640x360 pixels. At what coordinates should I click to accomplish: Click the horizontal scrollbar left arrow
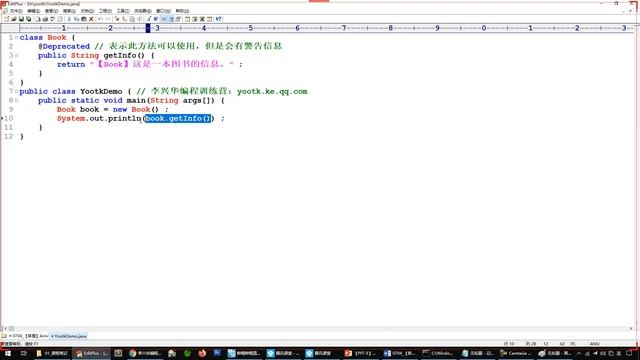tap(5, 328)
